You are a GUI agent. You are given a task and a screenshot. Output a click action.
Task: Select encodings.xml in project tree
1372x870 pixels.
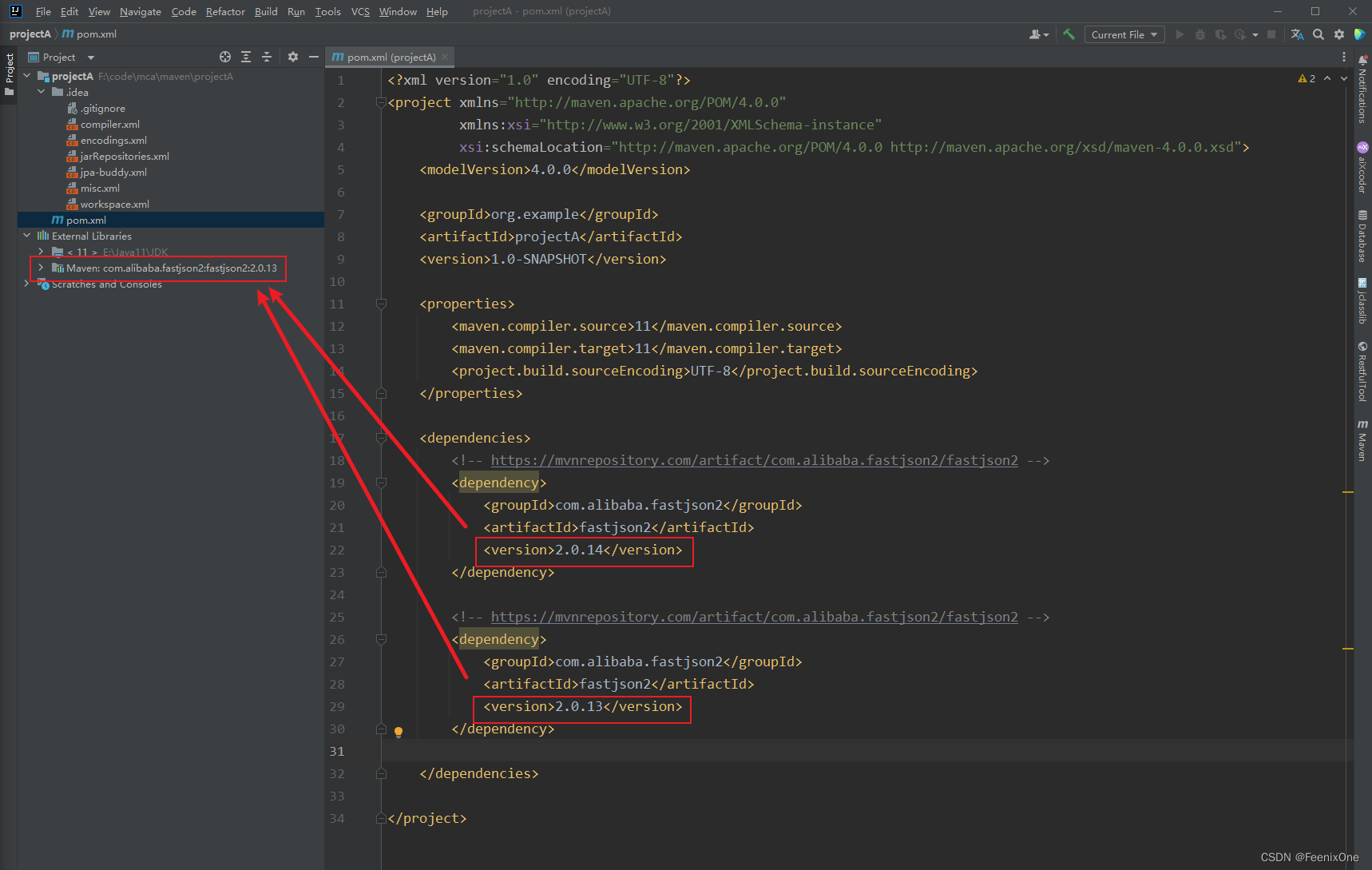pyautogui.click(x=113, y=140)
